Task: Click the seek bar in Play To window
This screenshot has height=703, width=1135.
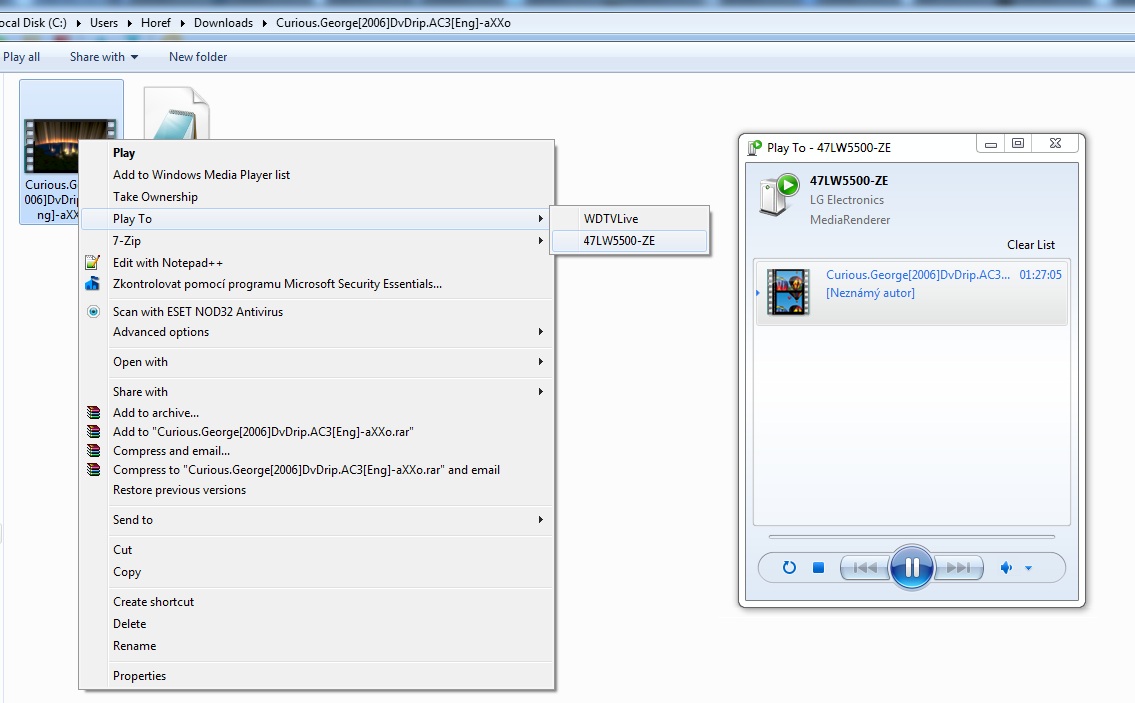Action: 911,537
